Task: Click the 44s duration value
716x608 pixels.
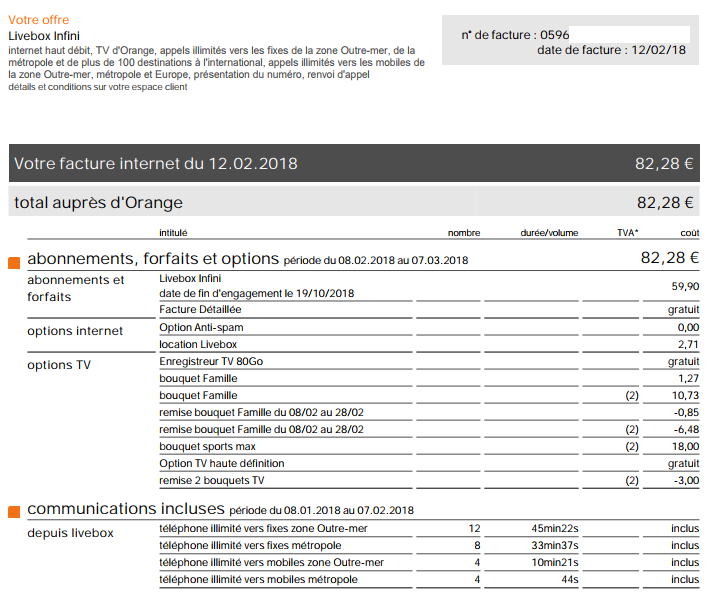Action: tap(570, 579)
